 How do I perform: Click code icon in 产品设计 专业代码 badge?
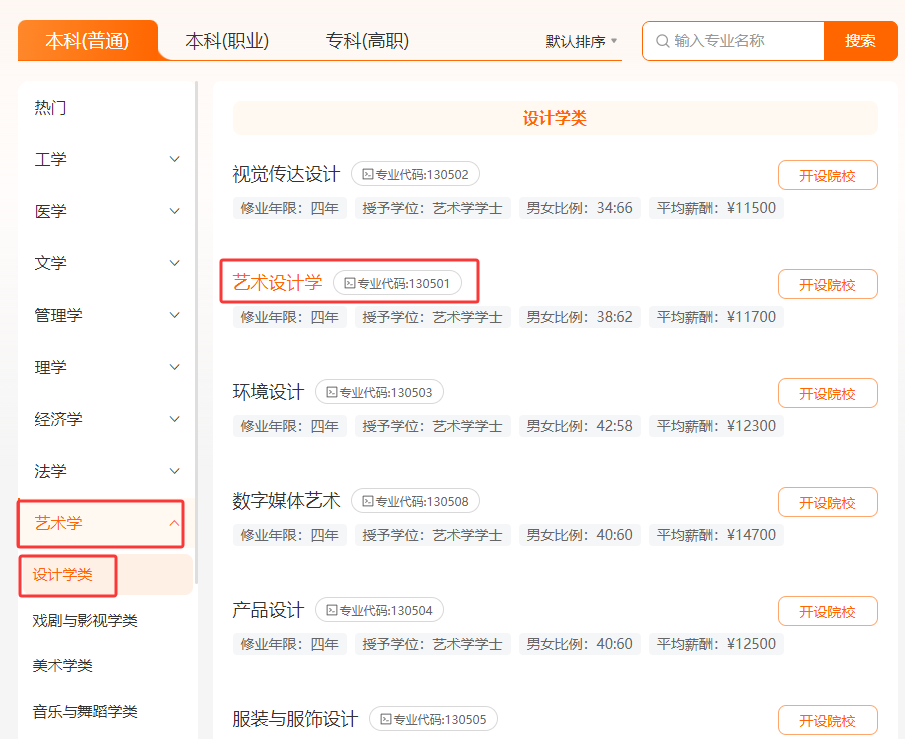click(x=331, y=610)
